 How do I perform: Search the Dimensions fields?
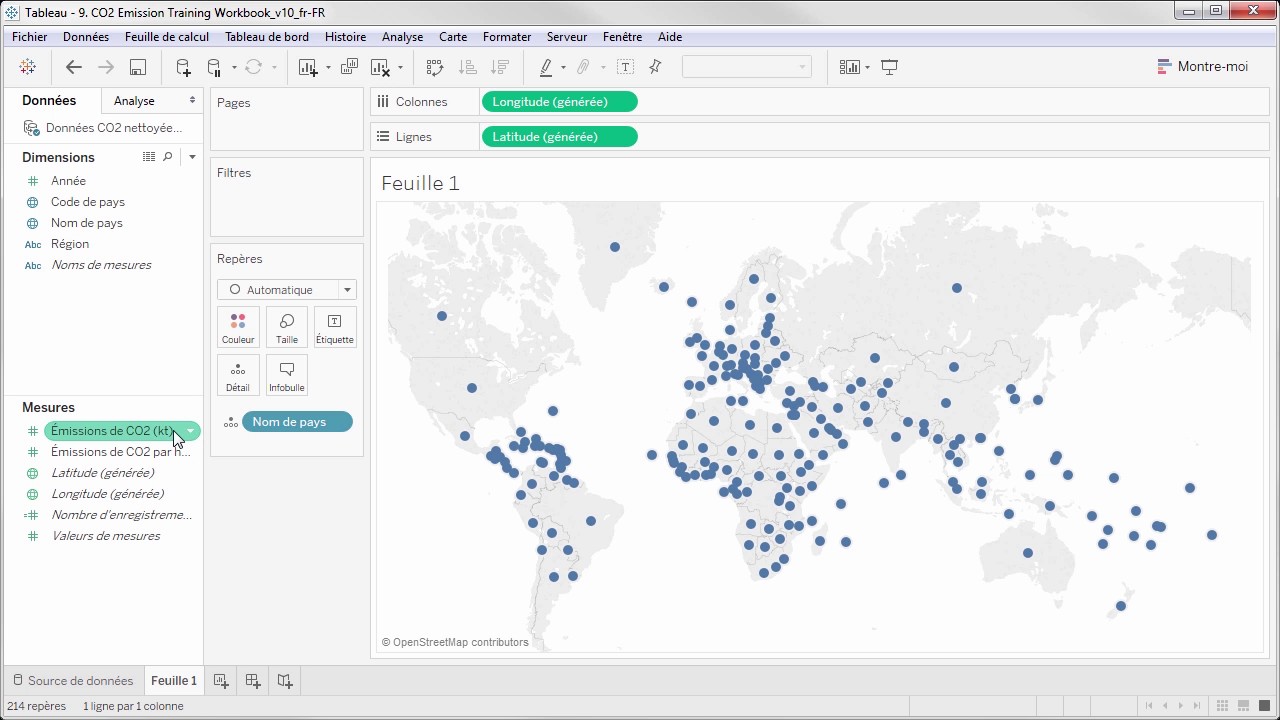pos(168,157)
